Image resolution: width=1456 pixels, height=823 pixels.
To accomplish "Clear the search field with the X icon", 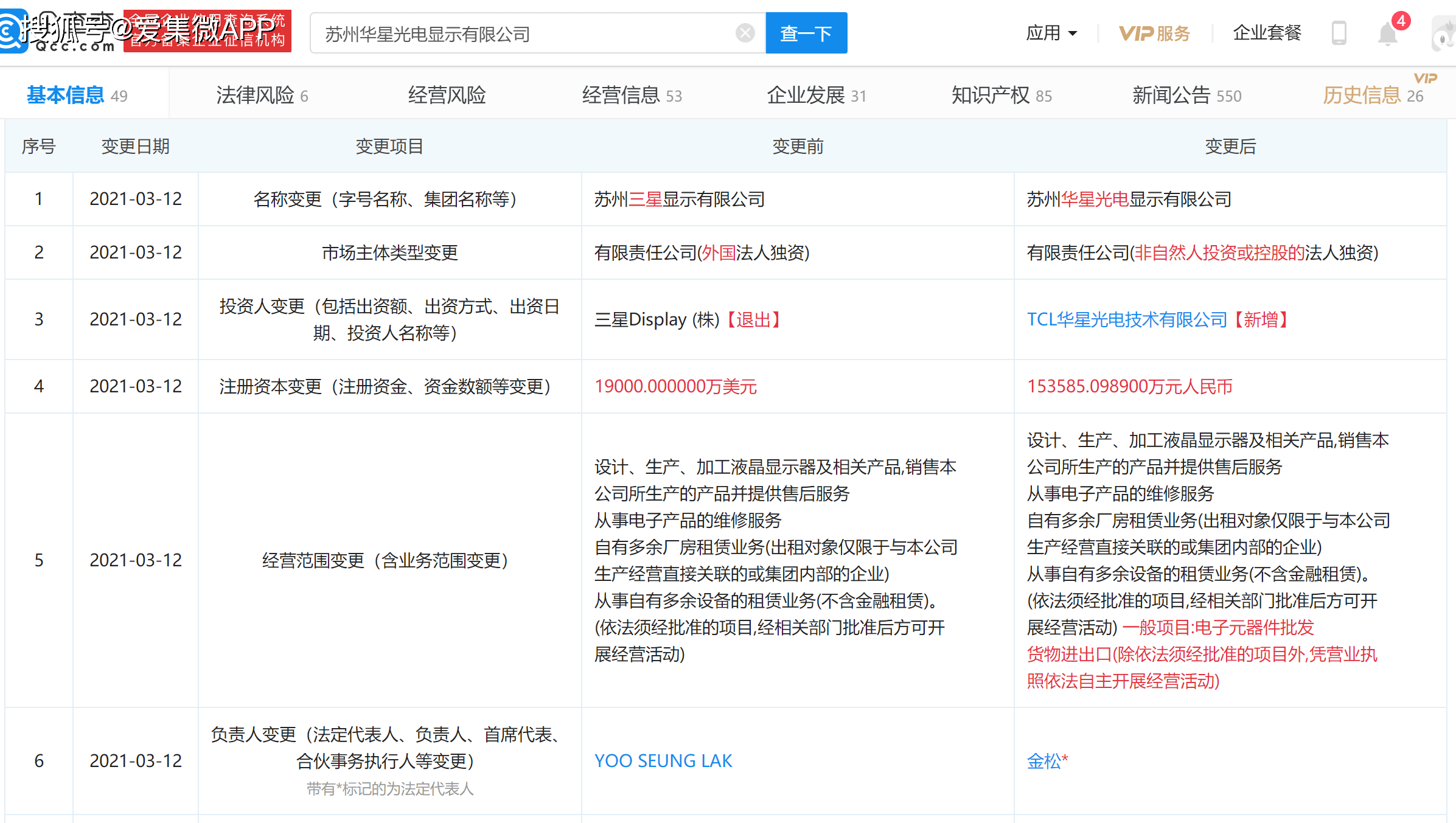I will (745, 33).
